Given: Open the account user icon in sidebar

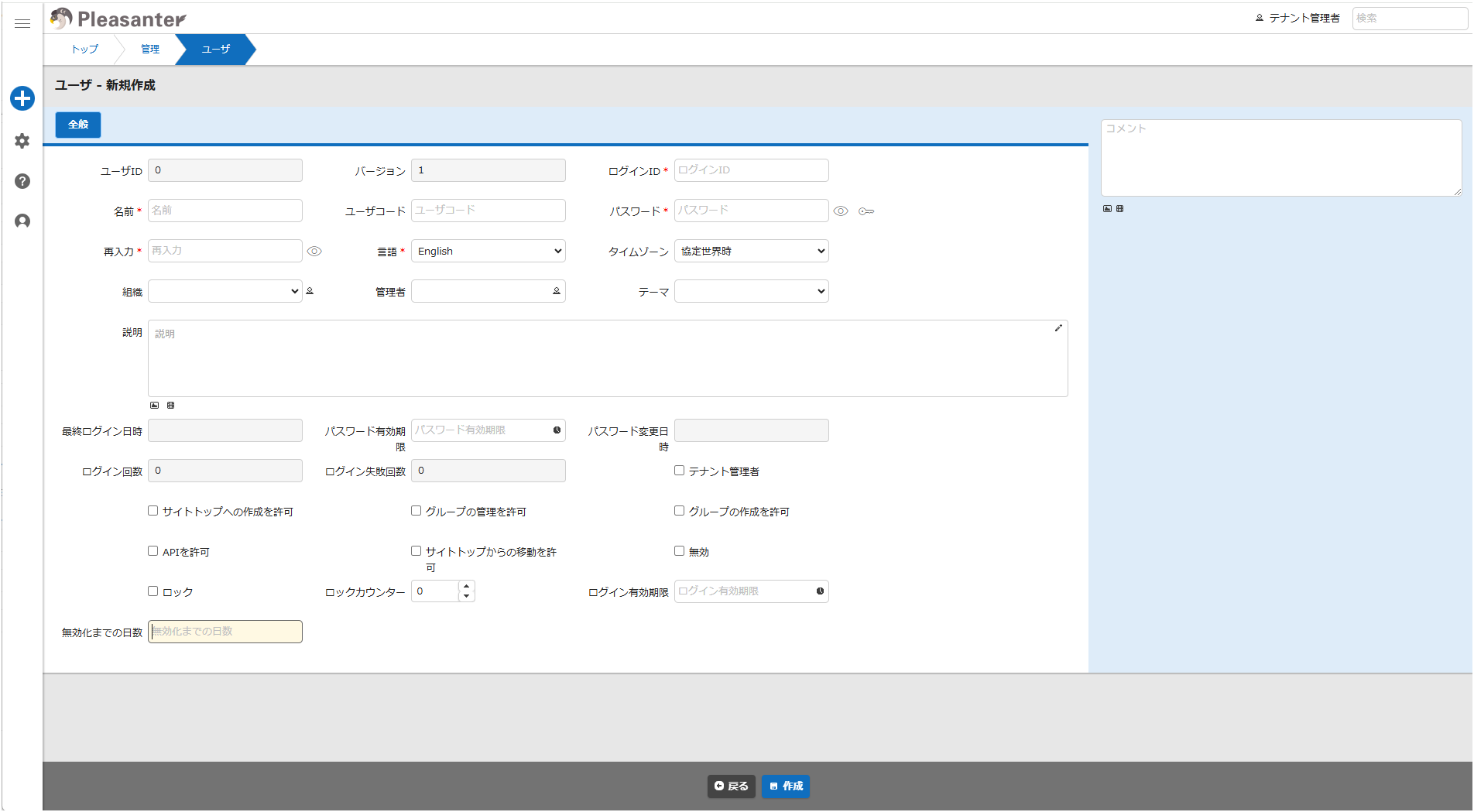Looking at the screenshot, I should point(22,221).
